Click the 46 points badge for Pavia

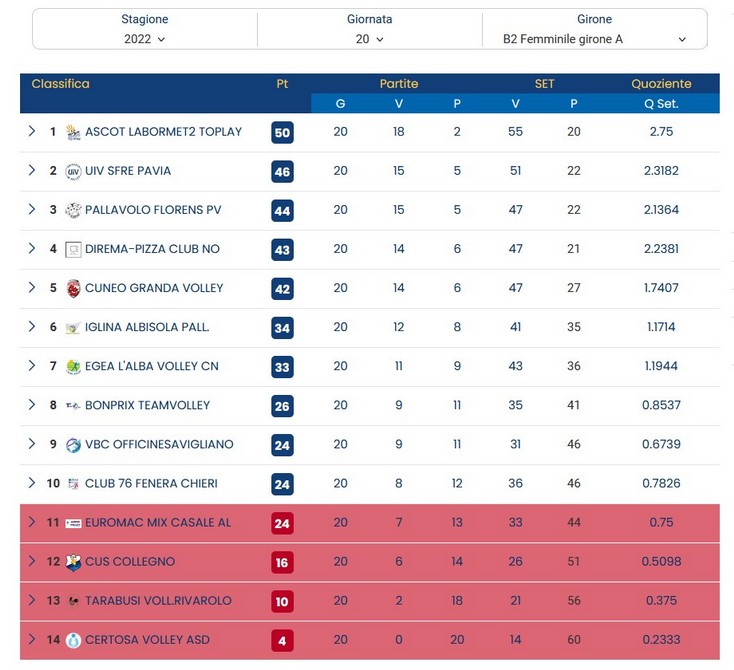(282, 172)
